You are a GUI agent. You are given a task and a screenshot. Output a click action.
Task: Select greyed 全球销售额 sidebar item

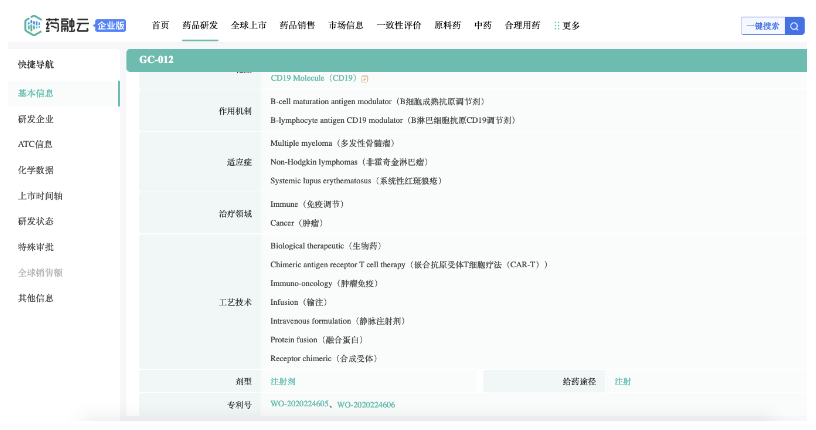pyautogui.click(x=40, y=273)
